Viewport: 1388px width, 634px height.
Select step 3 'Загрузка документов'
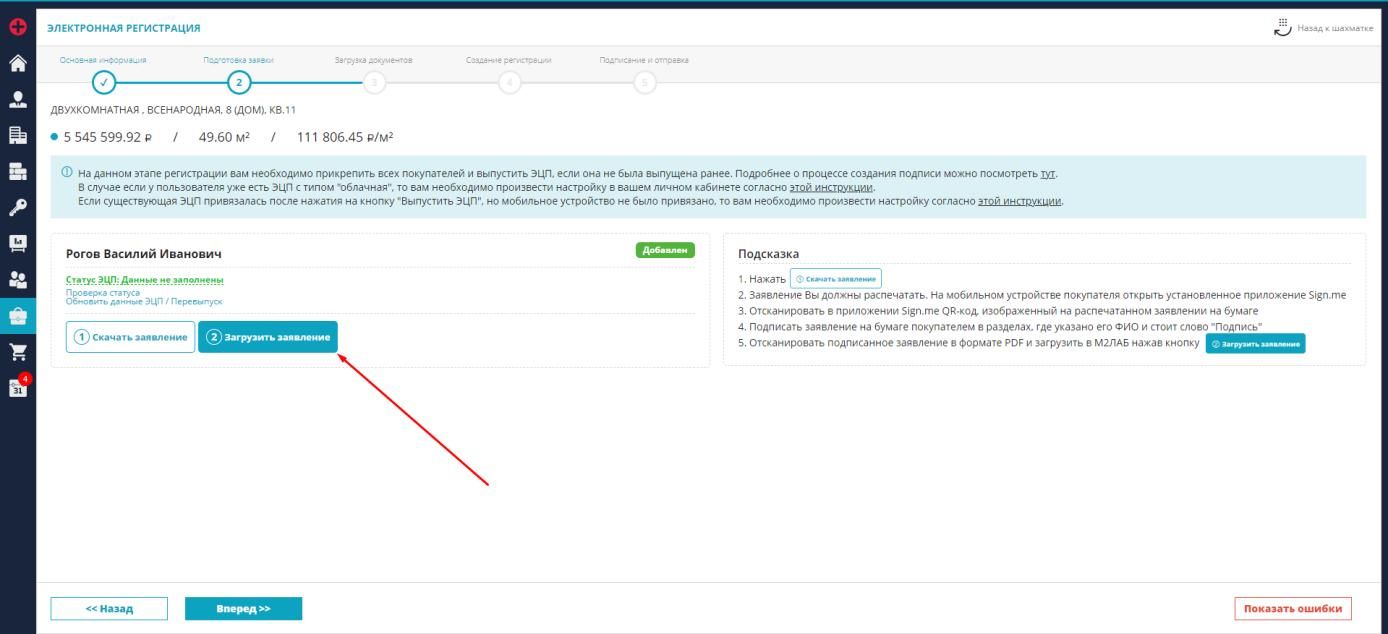[373, 83]
